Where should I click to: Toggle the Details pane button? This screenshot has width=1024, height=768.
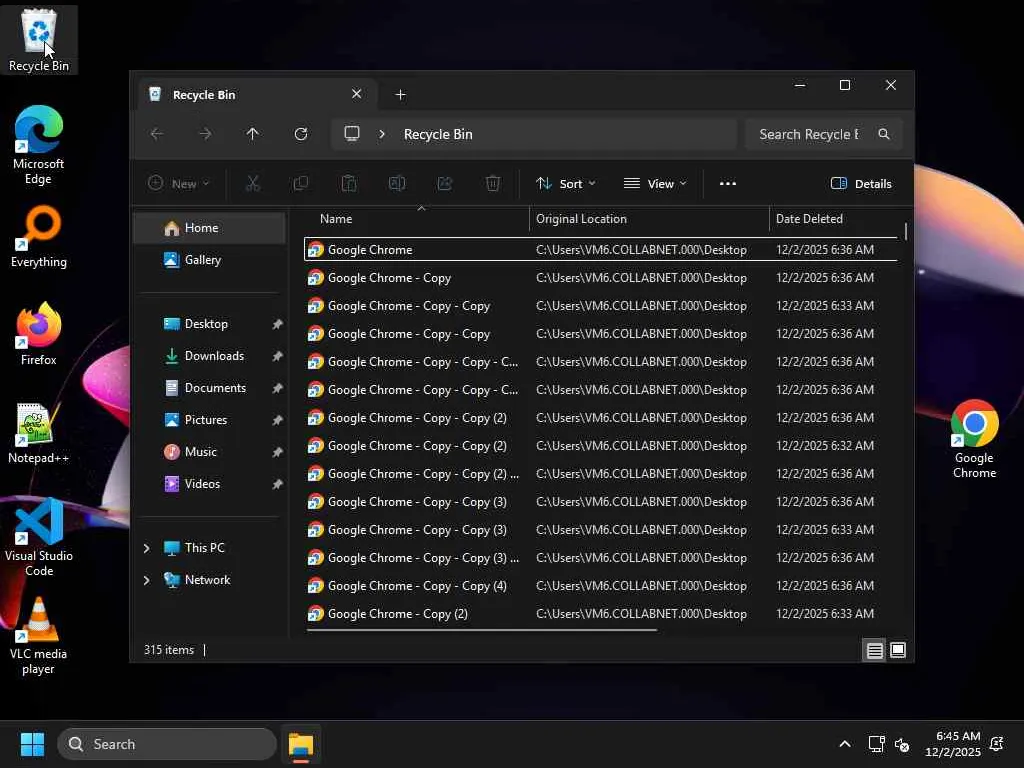(x=861, y=184)
